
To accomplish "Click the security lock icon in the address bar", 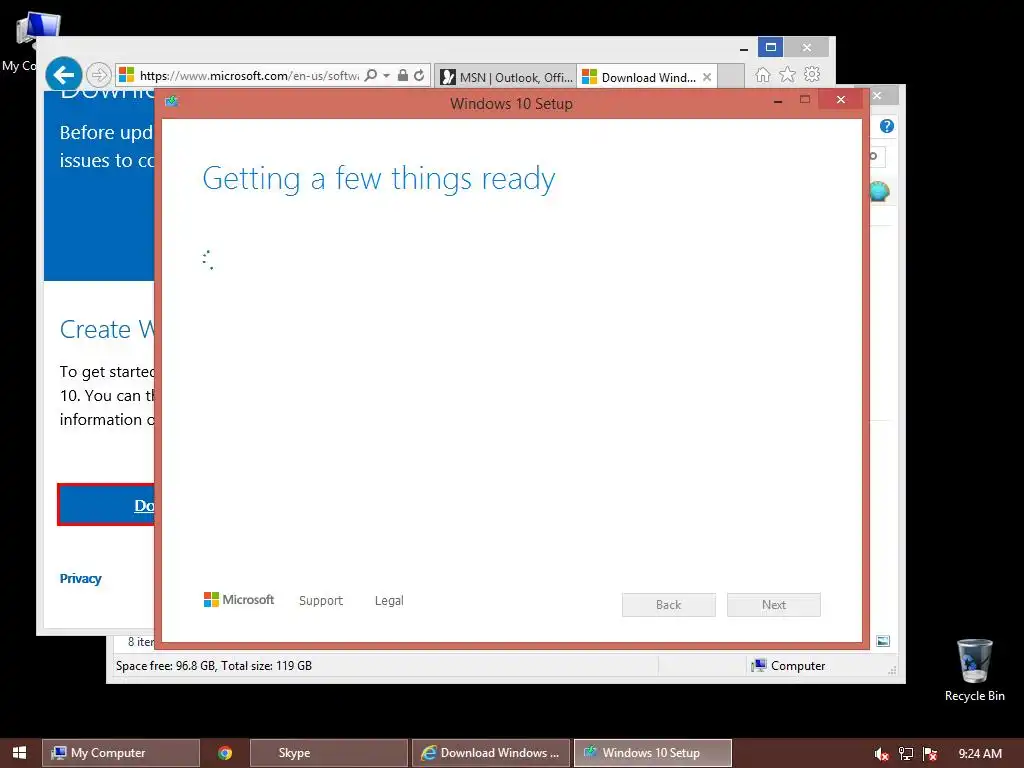I will 403,75.
